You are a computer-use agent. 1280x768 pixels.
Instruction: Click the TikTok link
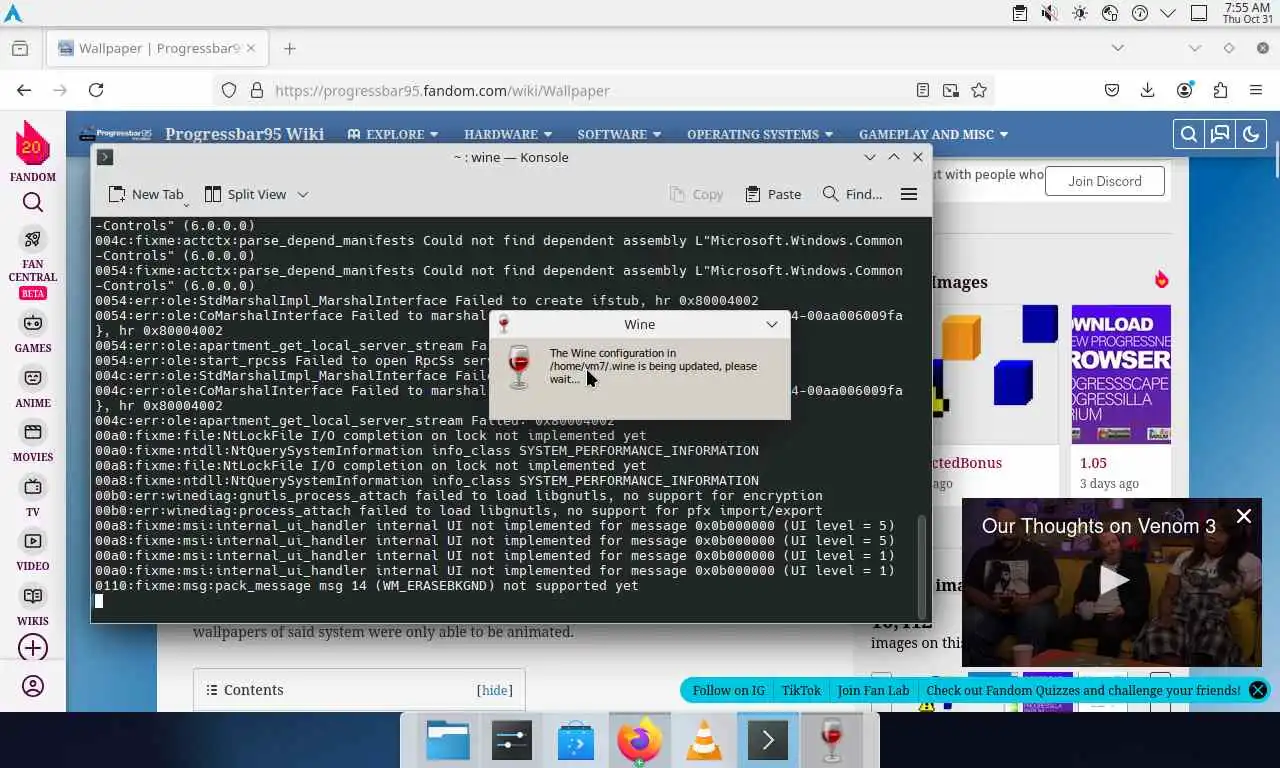pyautogui.click(x=801, y=690)
